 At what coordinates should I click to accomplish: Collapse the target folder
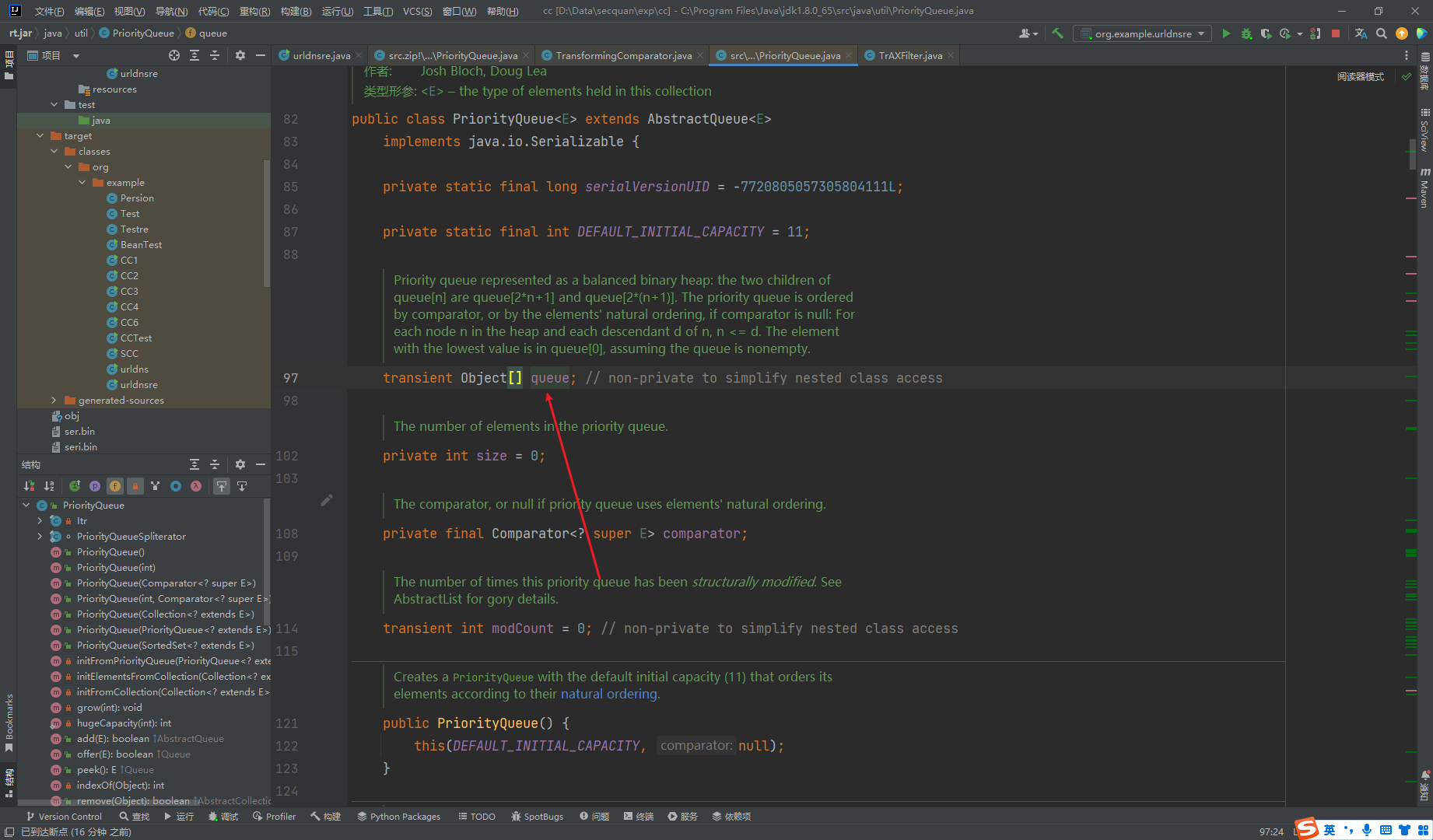(x=40, y=135)
